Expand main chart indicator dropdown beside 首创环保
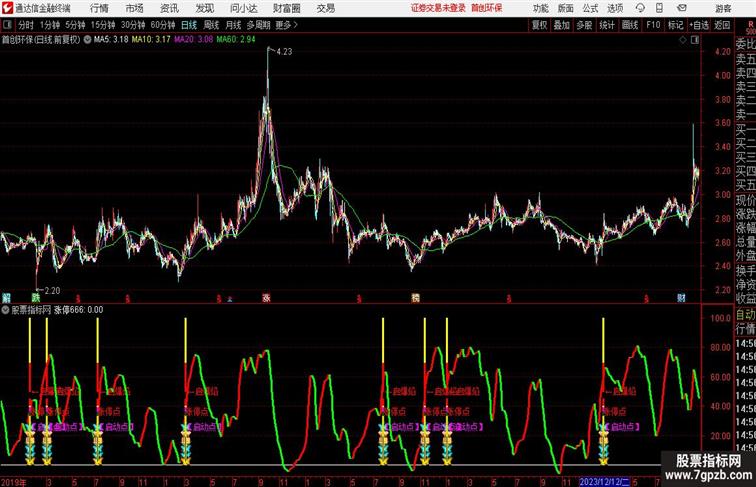 87,40
